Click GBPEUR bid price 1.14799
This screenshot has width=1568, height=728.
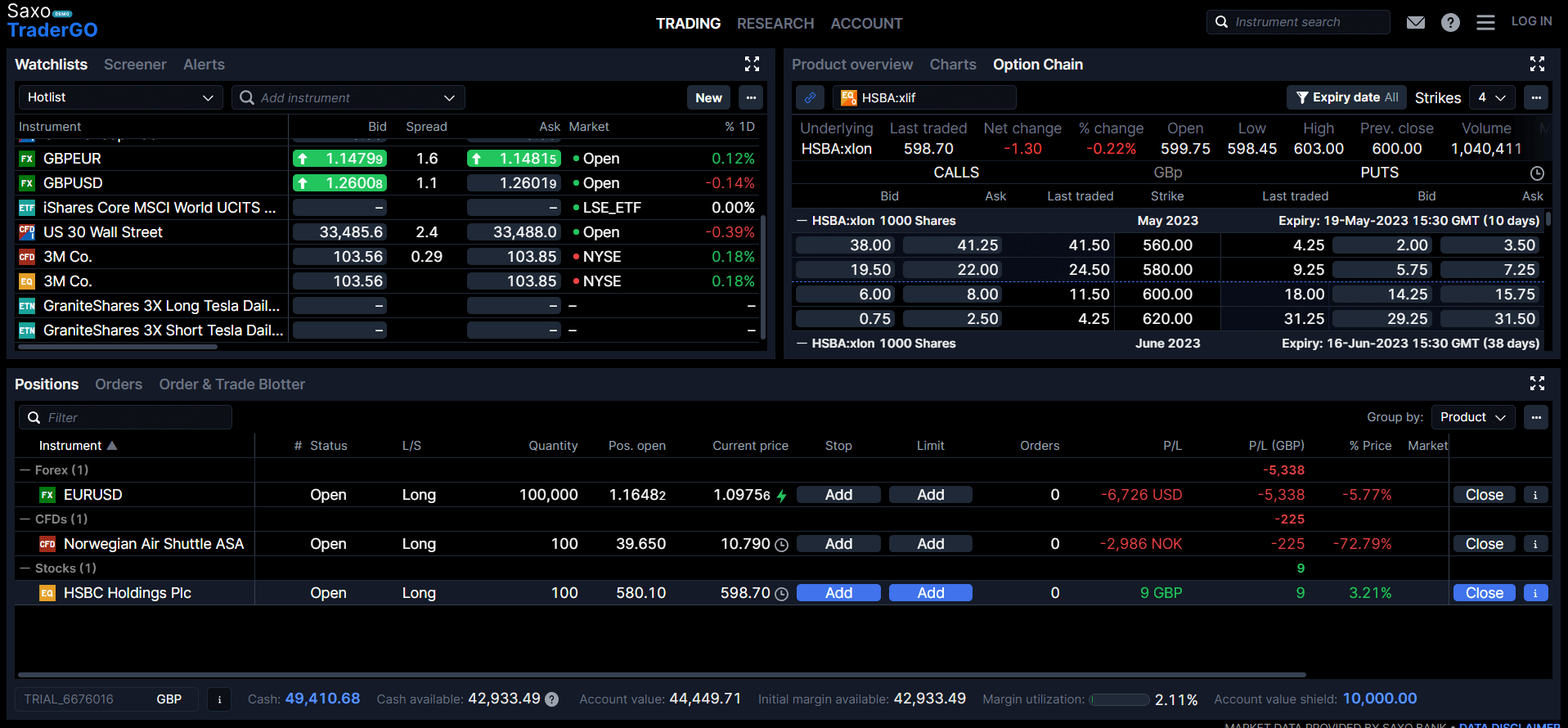coord(339,159)
